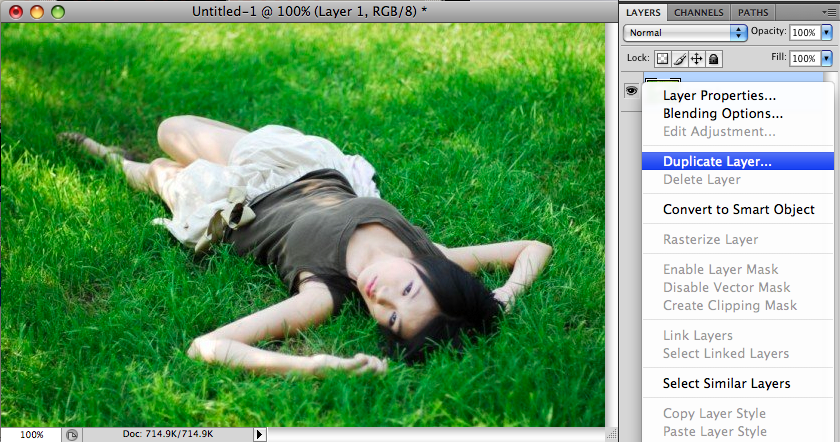Open the status bar info arrow menu
The height and width of the screenshot is (442, 840).
(259, 434)
